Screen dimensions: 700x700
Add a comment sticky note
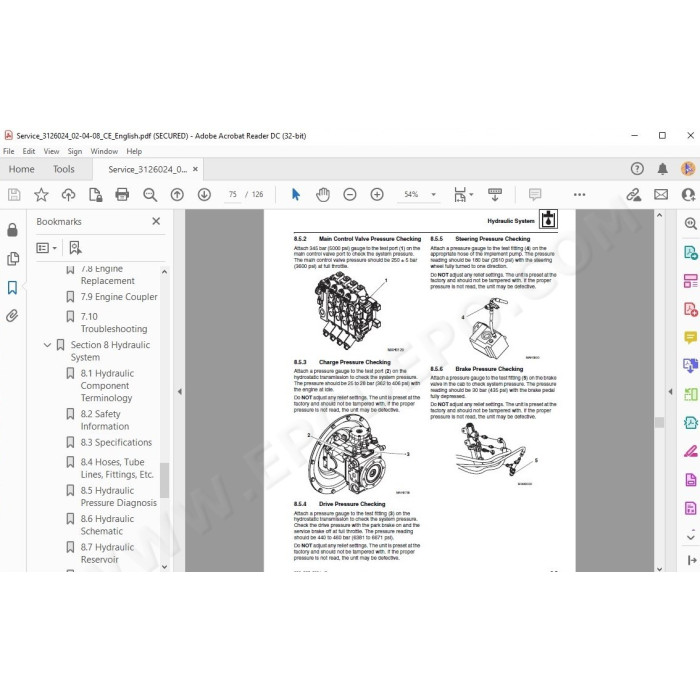535,195
